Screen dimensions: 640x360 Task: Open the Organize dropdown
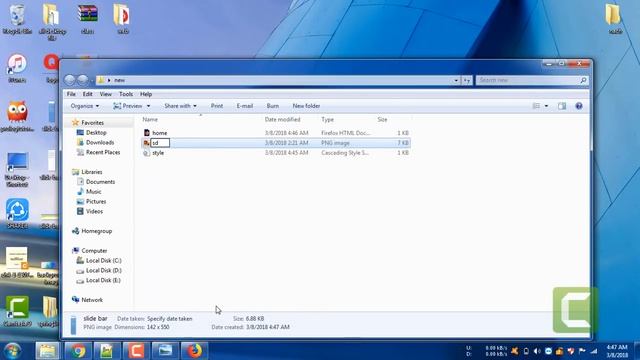[x=84, y=106]
